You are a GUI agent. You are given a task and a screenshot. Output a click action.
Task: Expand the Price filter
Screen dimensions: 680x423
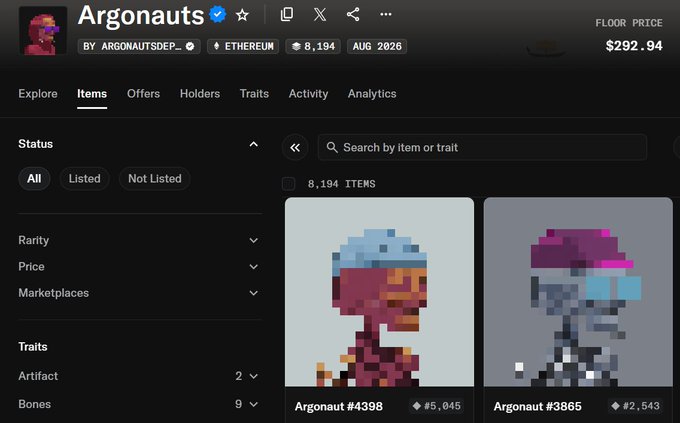[x=140, y=266]
